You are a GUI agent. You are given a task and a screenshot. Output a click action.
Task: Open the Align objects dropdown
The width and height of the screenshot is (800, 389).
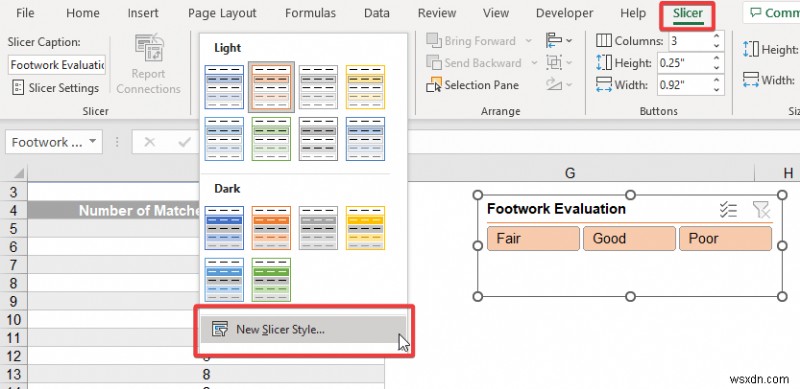[559, 40]
